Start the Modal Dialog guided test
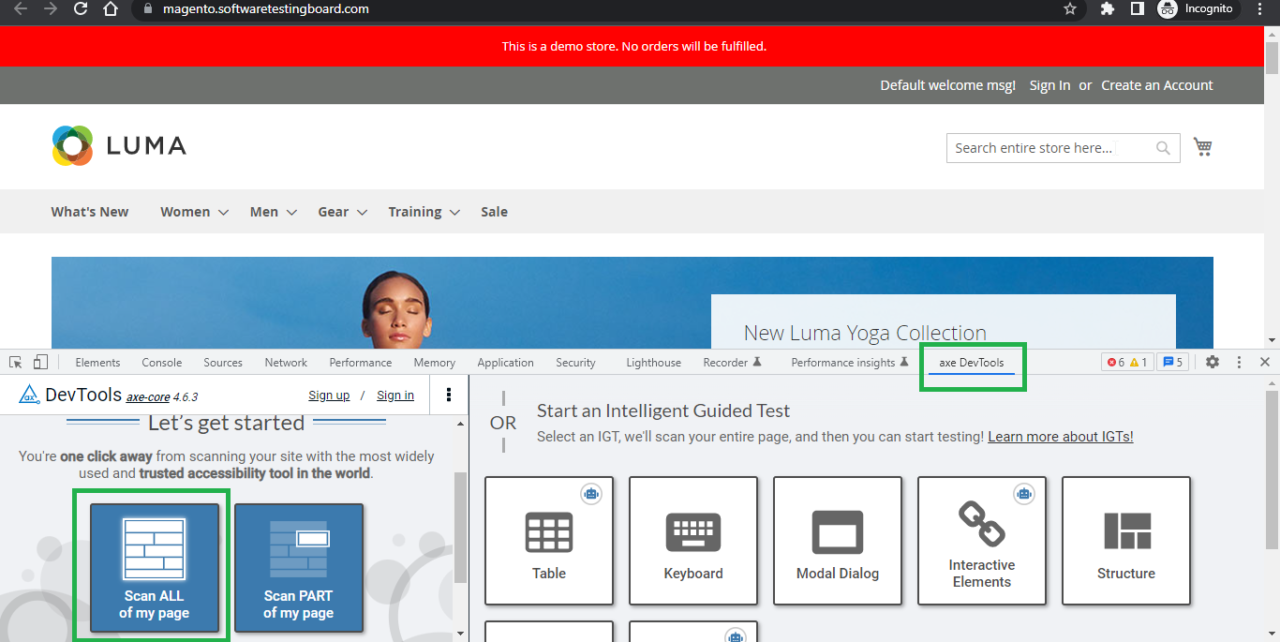 coord(837,541)
